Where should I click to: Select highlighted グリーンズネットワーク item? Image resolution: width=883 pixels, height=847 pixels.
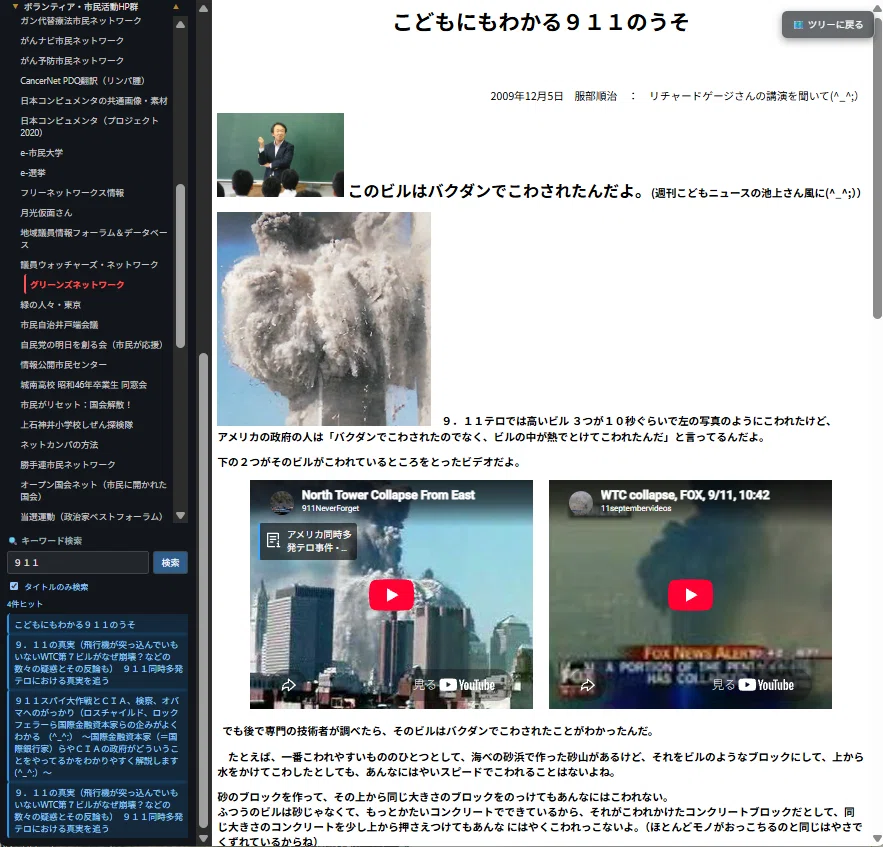click(x=77, y=285)
